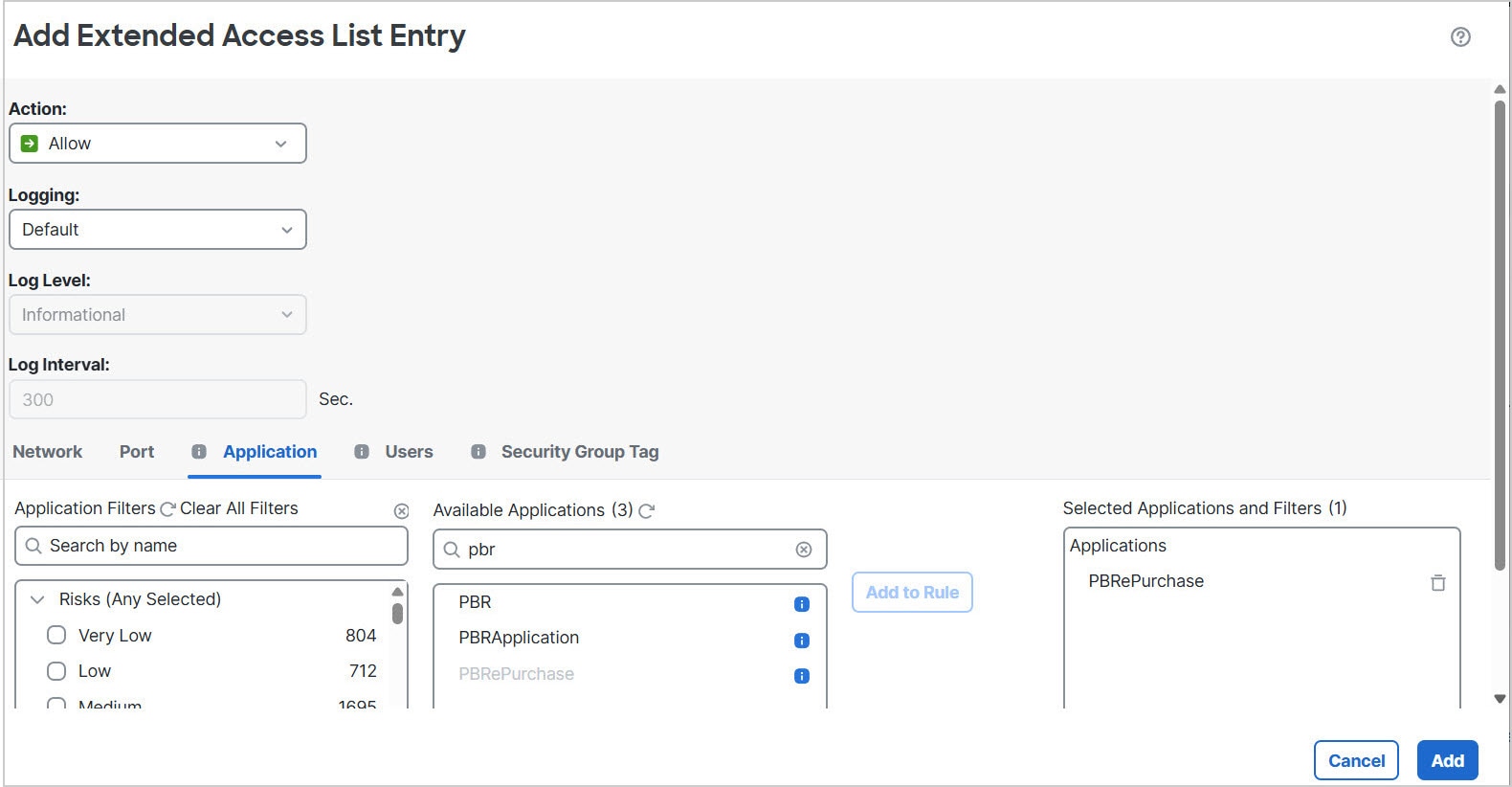The image size is (1512, 787).
Task: Click the Add button
Action: click(1447, 761)
